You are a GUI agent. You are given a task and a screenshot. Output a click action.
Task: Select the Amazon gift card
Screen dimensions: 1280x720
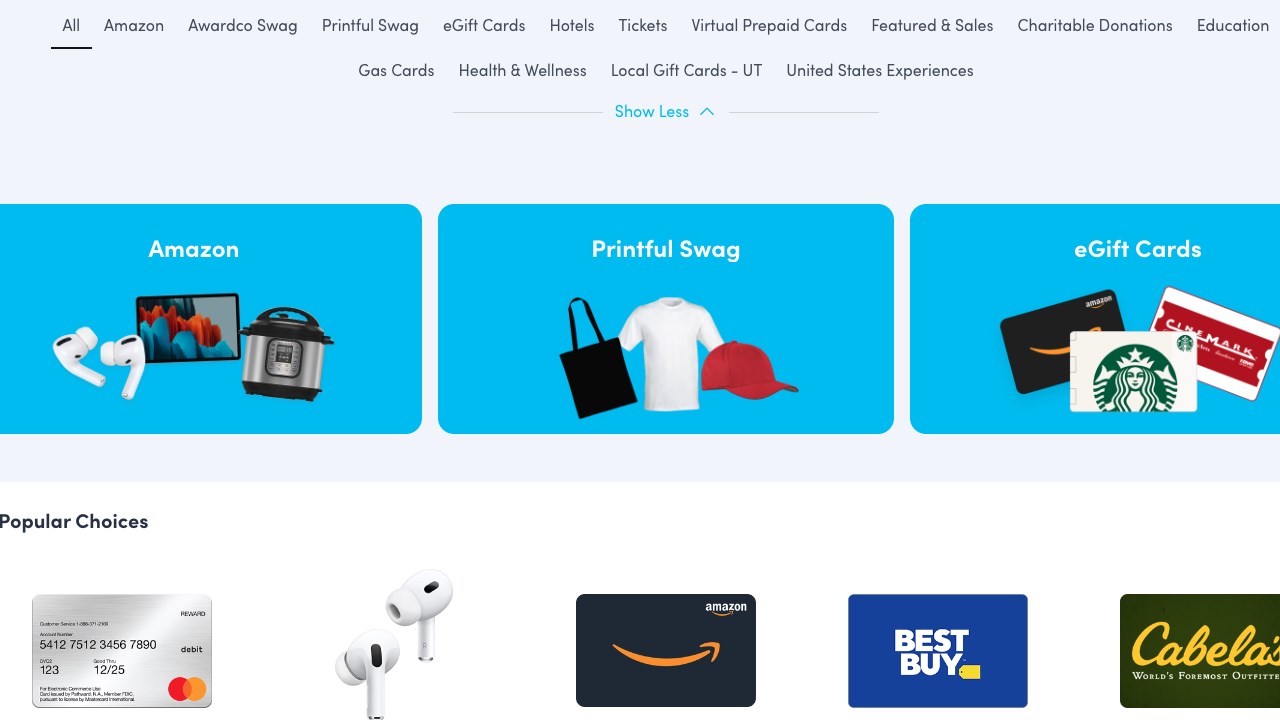pyautogui.click(x=666, y=651)
